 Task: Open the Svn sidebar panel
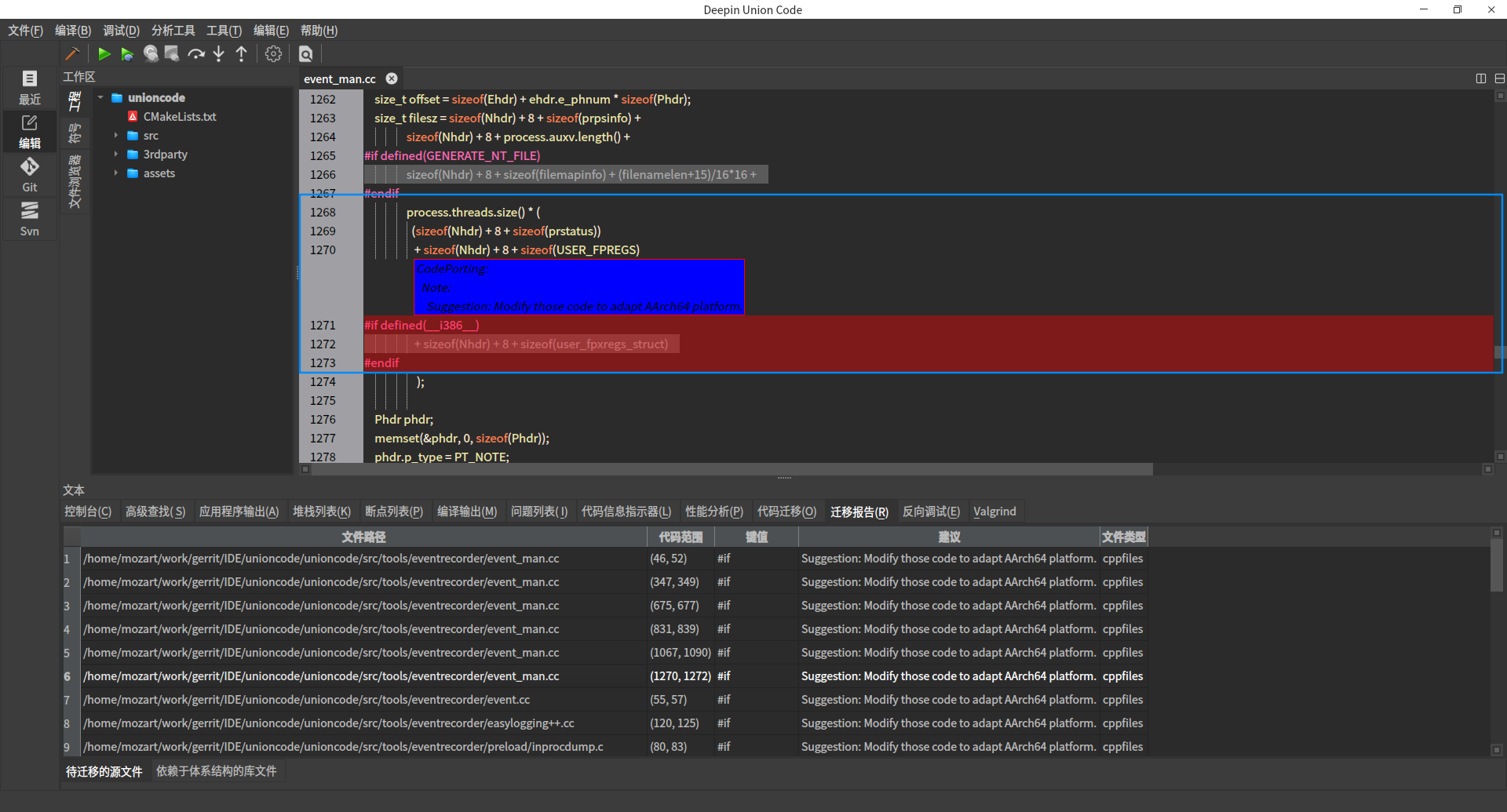click(30, 219)
